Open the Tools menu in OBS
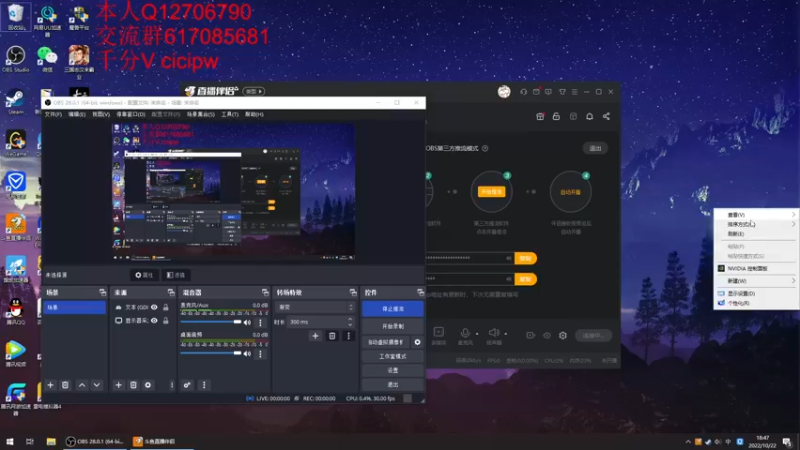The height and width of the screenshot is (450, 800). pyautogui.click(x=230, y=114)
